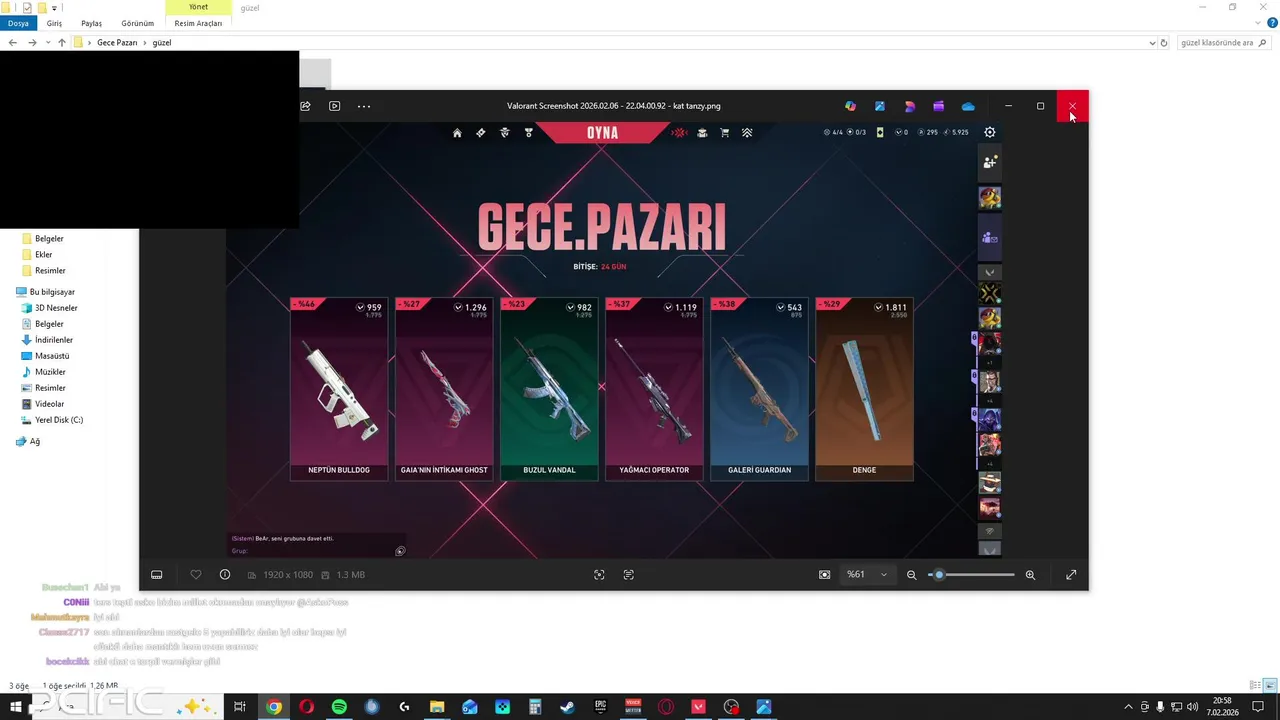The height and width of the screenshot is (720, 1280).
Task: Open the OneDrive cloud icon in Photos
Action: coord(968,106)
